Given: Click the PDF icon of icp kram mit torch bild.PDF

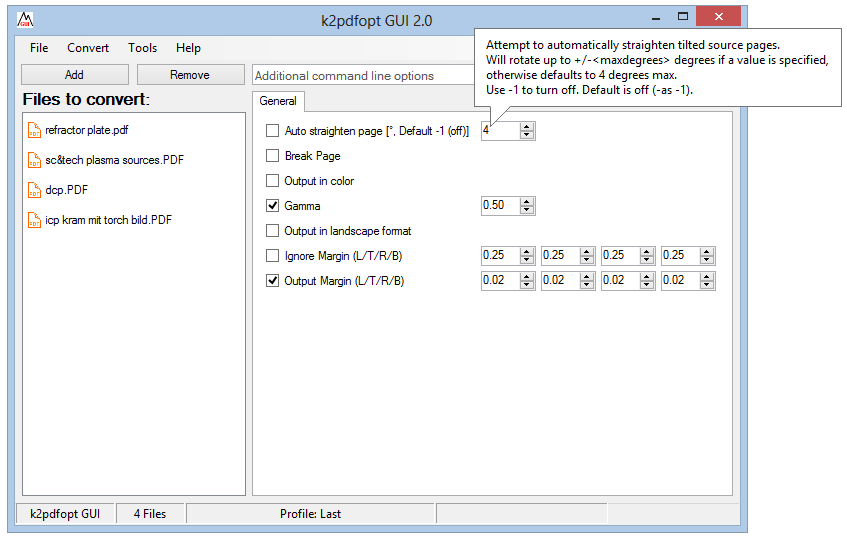Looking at the screenshot, I should click(x=34, y=220).
